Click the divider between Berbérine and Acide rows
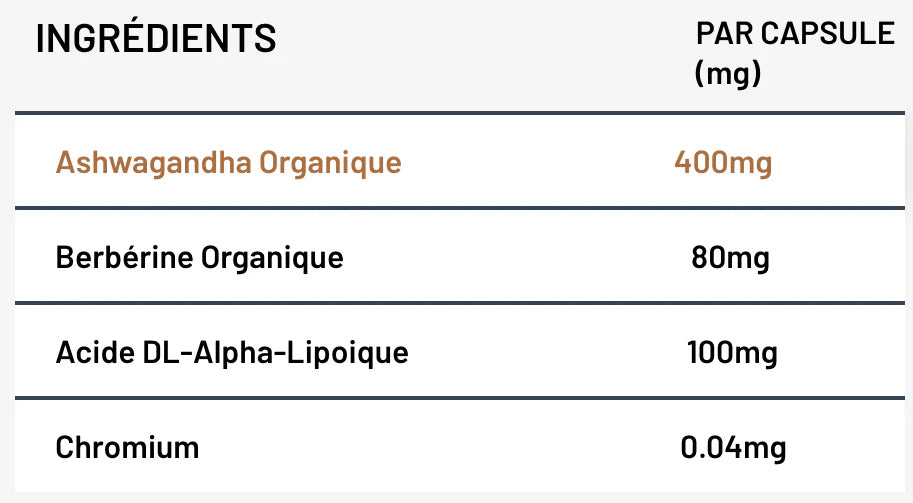 456,303
